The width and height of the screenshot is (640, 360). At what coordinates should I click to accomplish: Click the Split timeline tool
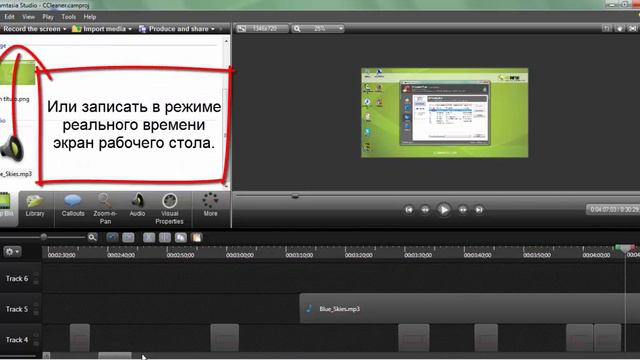[165, 238]
